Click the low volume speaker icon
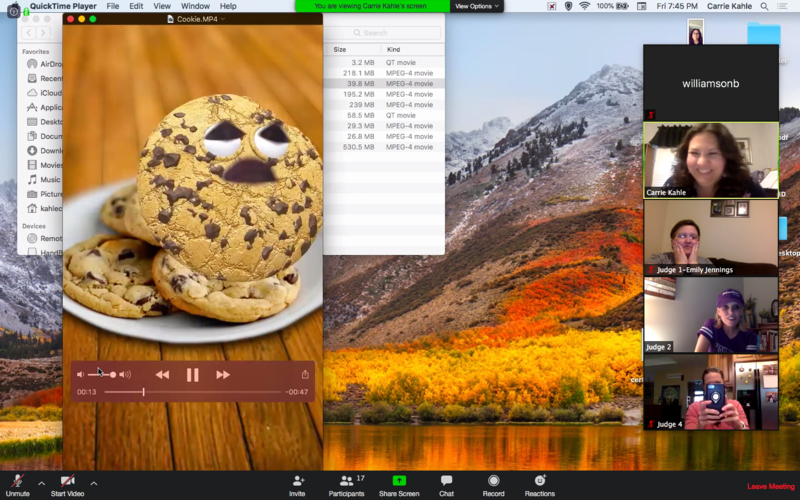 coord(80,374)
